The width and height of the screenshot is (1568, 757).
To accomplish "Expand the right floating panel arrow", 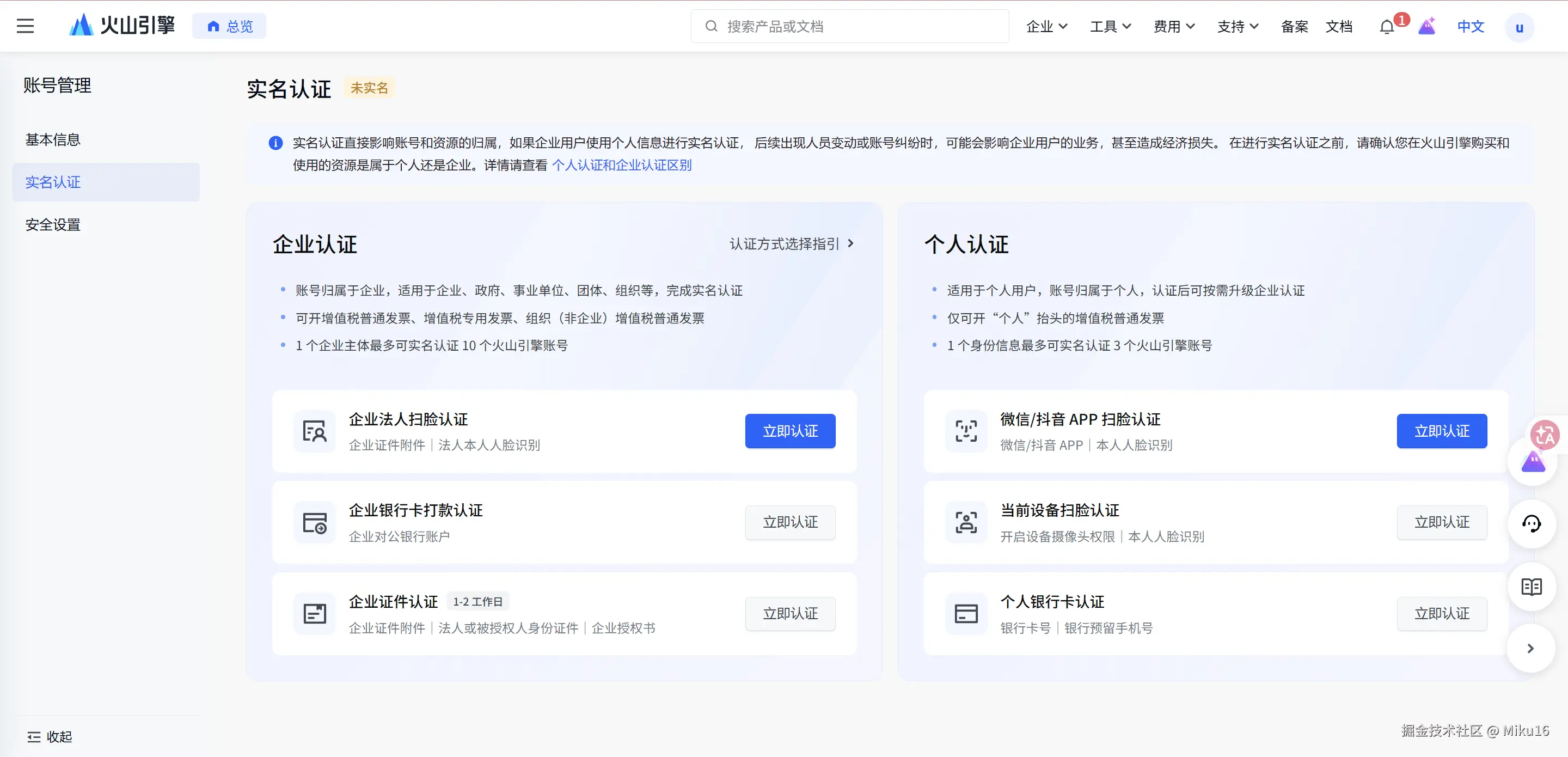I will (1530, 649).
